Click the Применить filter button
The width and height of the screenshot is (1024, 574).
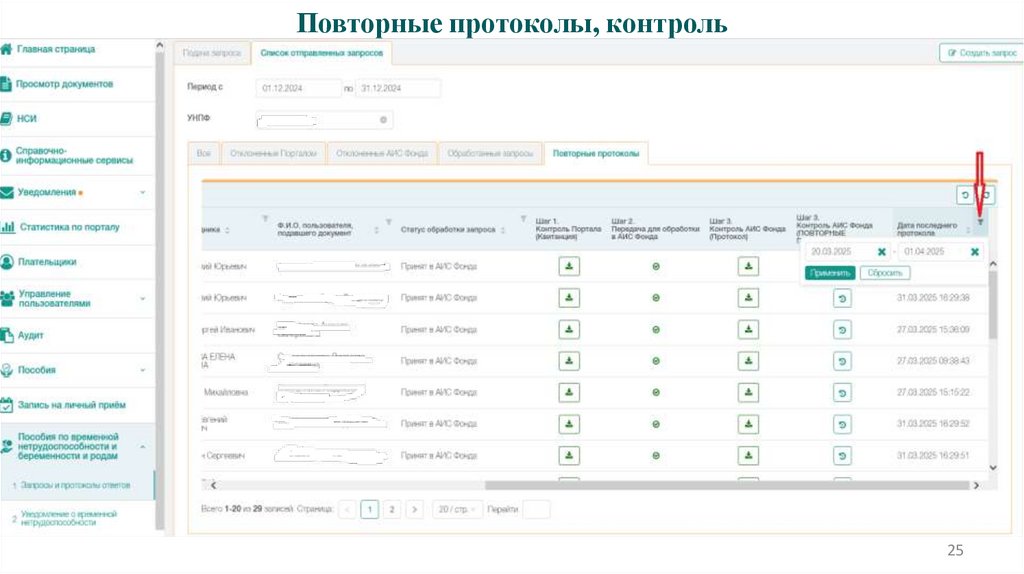point(829,273)
